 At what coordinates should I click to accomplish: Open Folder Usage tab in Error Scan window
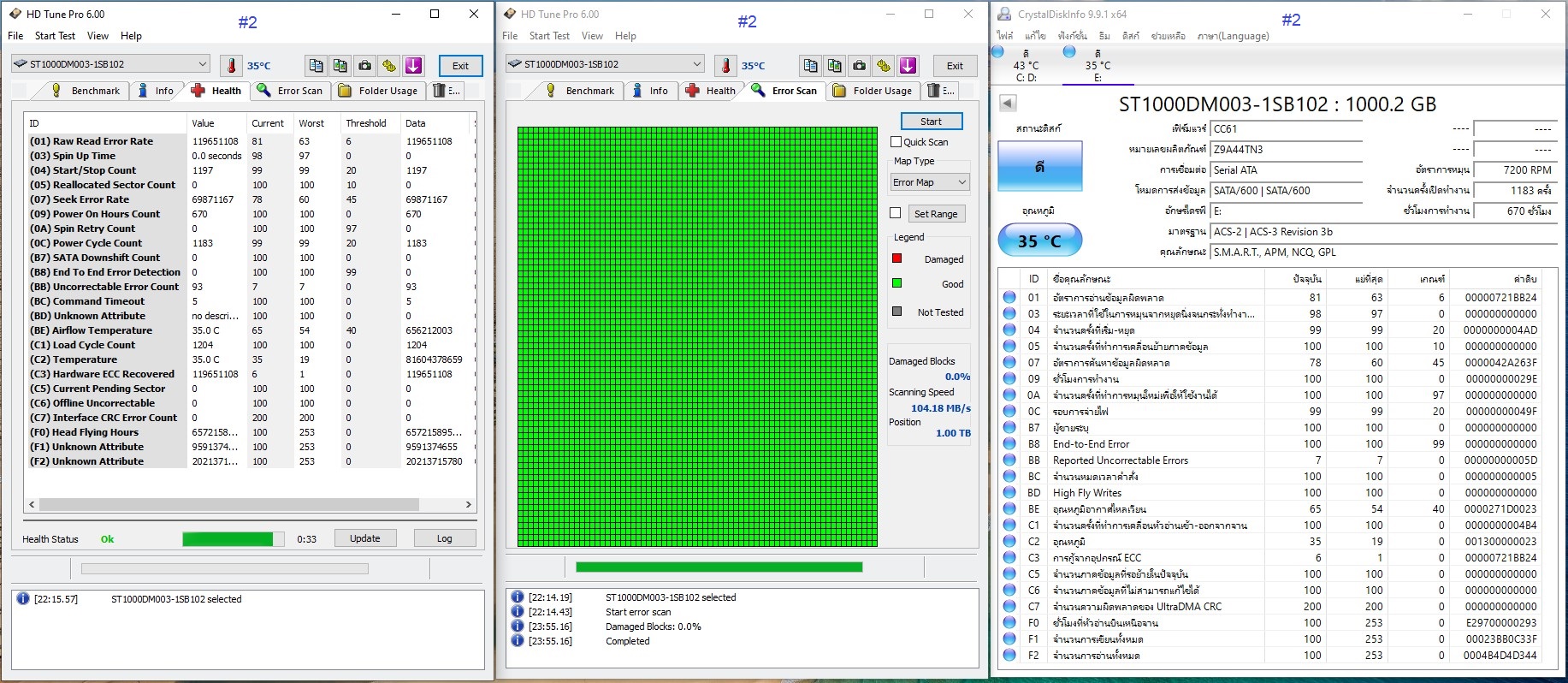pyautogui.click(x=873, y=91)
